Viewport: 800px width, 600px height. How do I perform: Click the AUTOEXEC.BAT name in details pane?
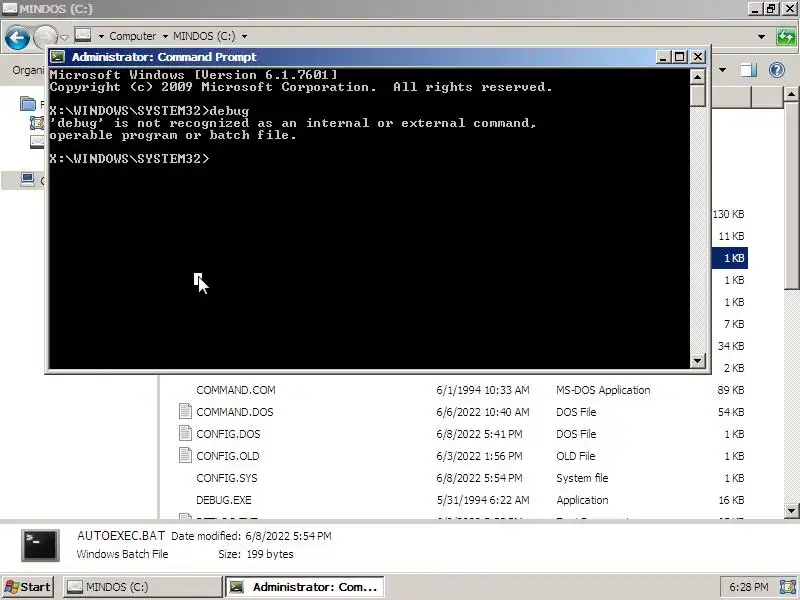click(x=121, y=536)
